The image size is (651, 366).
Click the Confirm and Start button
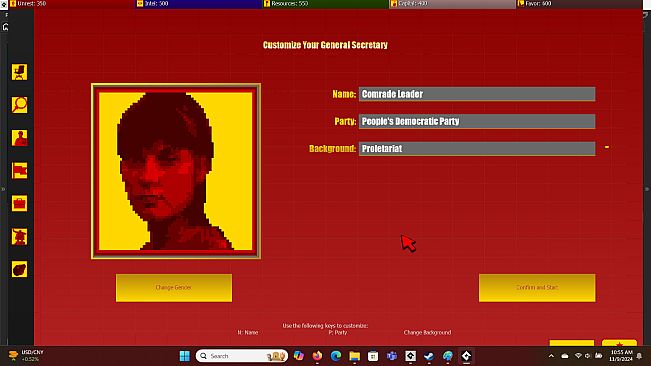537,288
